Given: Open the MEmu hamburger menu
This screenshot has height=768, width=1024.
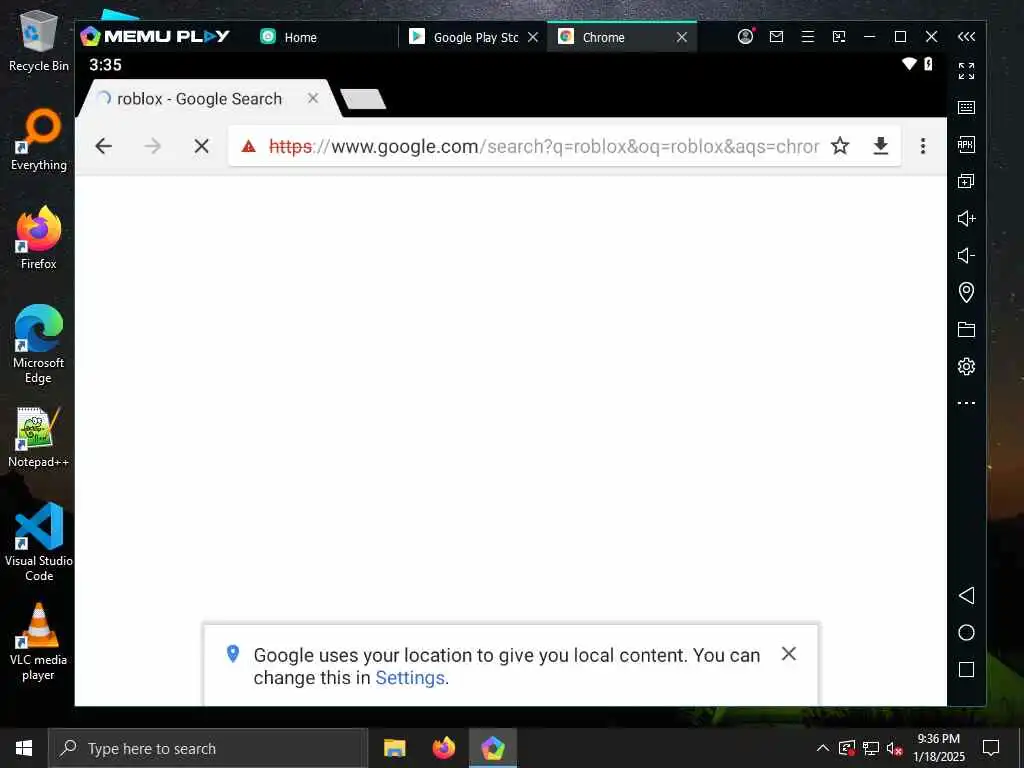Looking at the screenshot, I should tap(808, 37).
